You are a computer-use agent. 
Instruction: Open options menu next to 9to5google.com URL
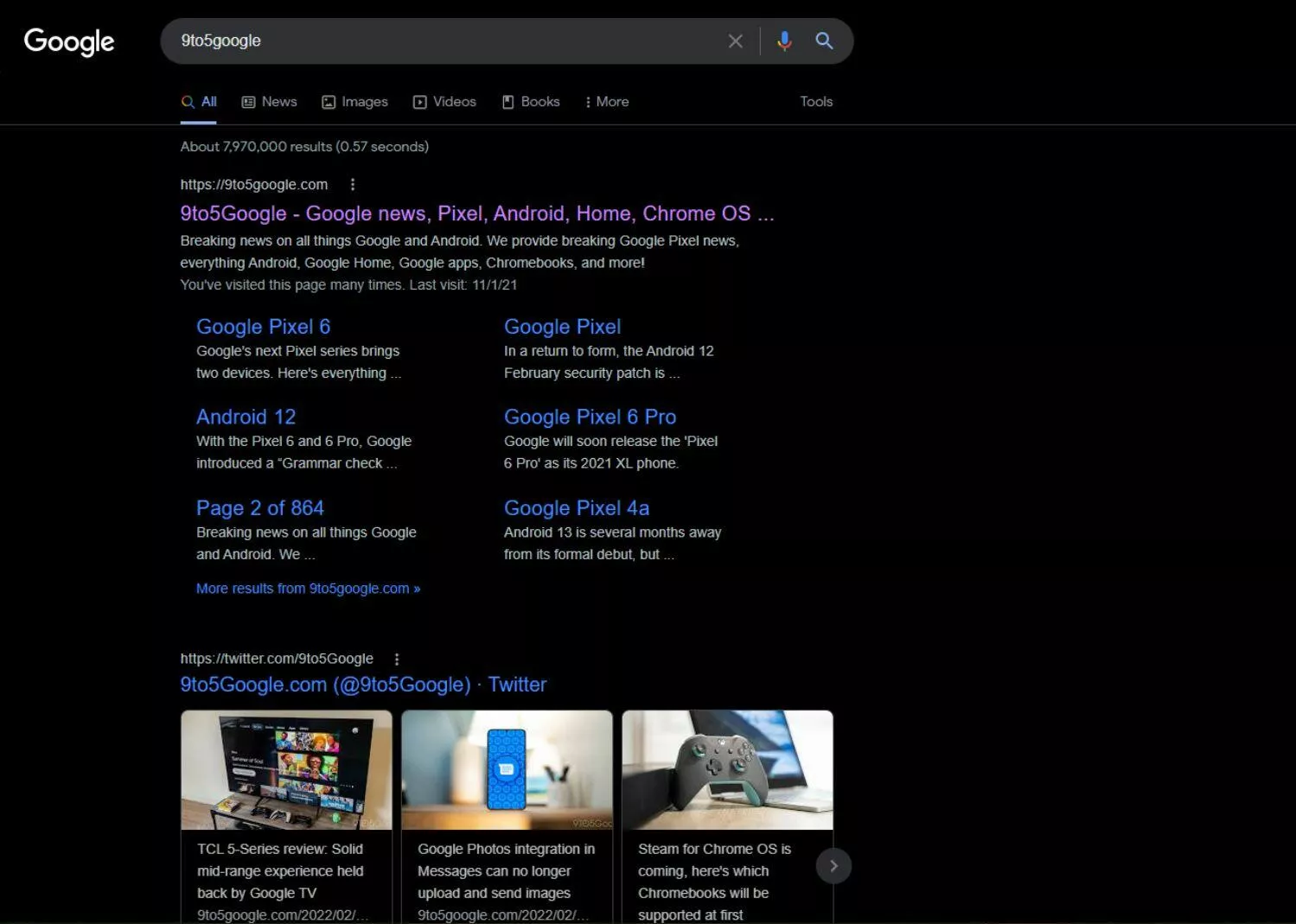[x=352, y=184]
